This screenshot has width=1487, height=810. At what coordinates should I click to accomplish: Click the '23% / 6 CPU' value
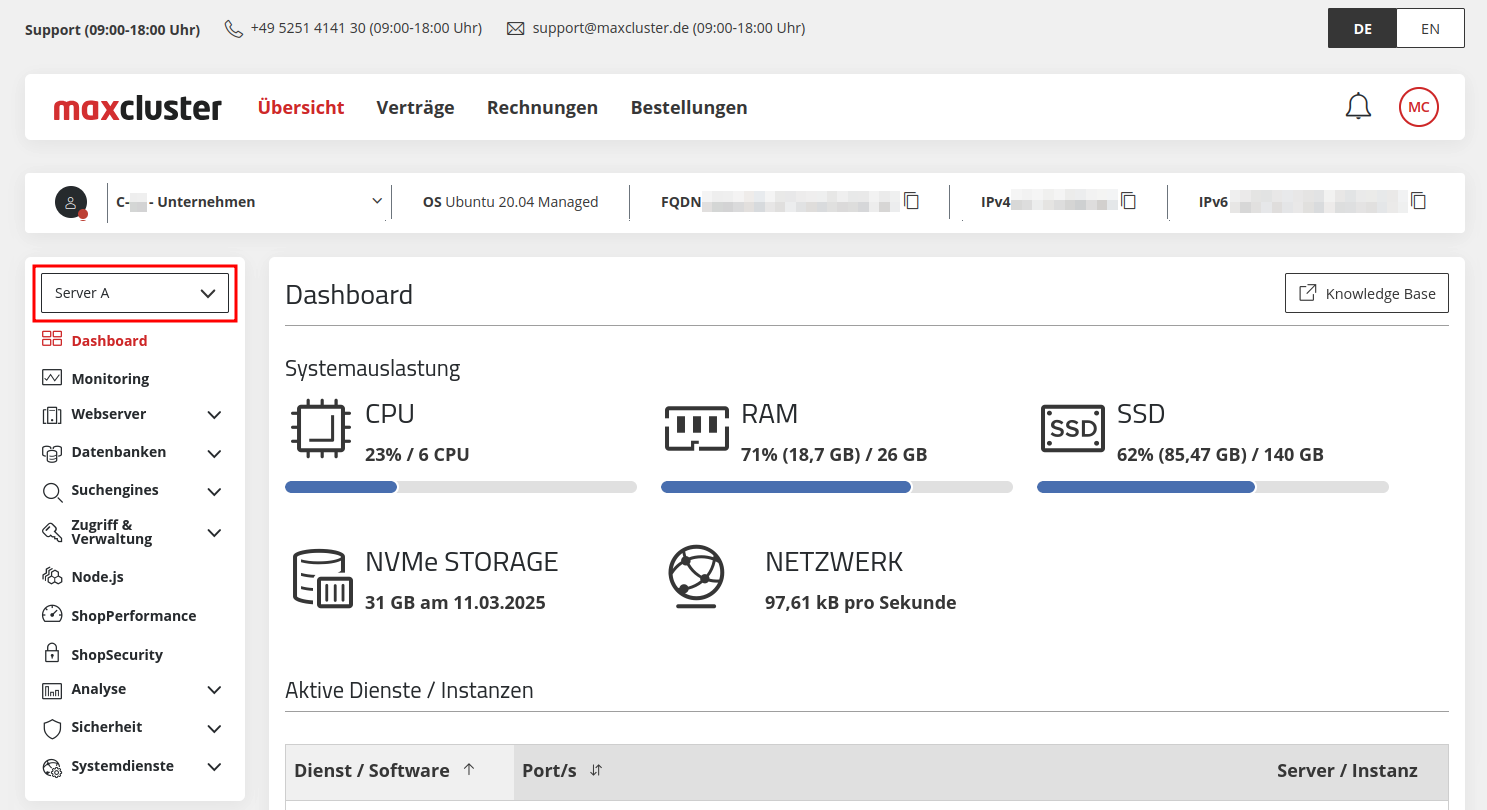coord(417,455)
